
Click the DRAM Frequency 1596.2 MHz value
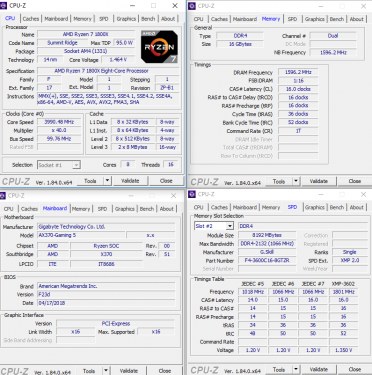click(x=298, y=72)
